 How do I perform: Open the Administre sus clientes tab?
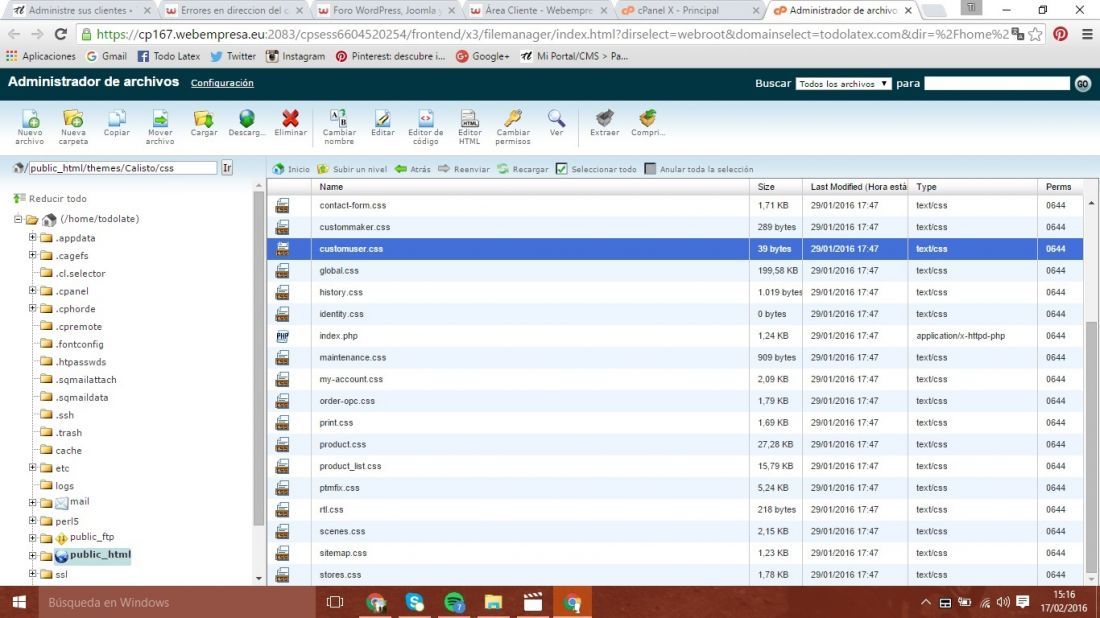pyautogui.click(x=80, y=11)
